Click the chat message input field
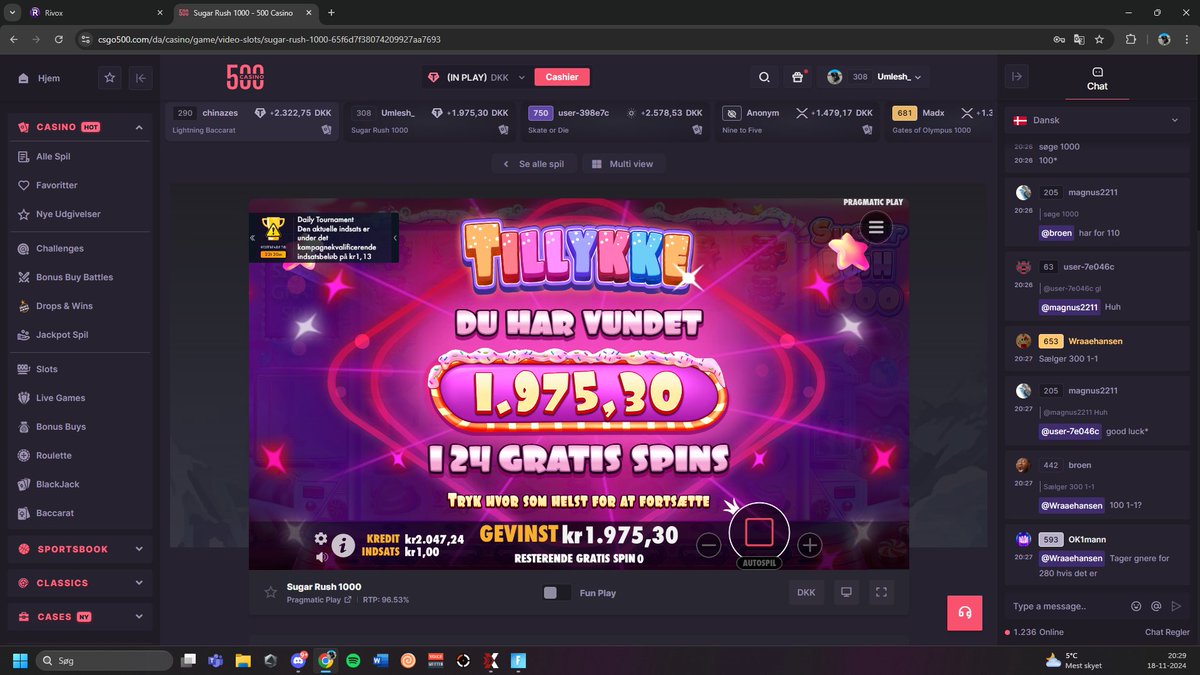This screenshot has height=675, width=1200. click(x=1067, y=606)
